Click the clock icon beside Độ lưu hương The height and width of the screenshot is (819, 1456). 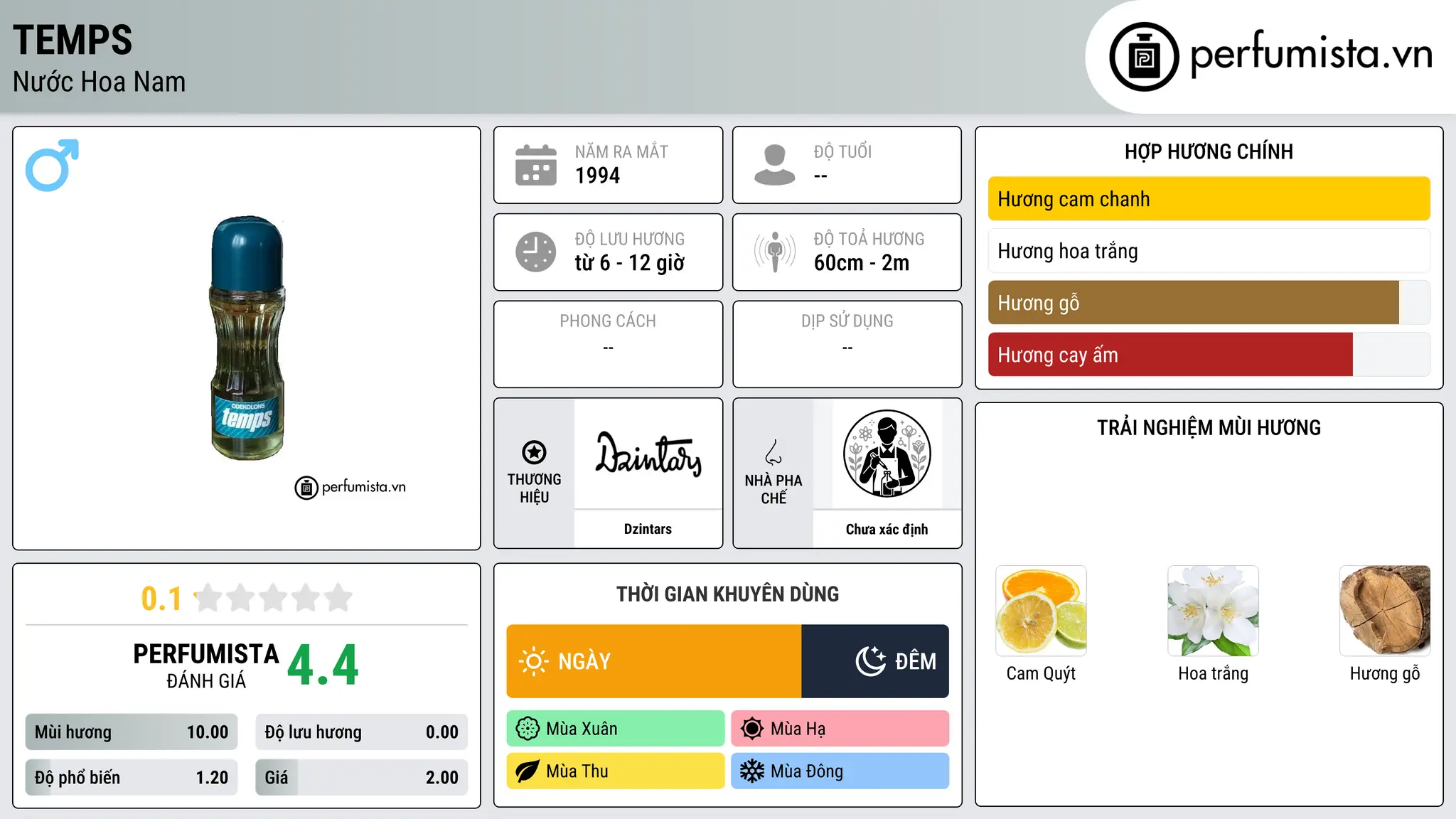tap(536, 252)
